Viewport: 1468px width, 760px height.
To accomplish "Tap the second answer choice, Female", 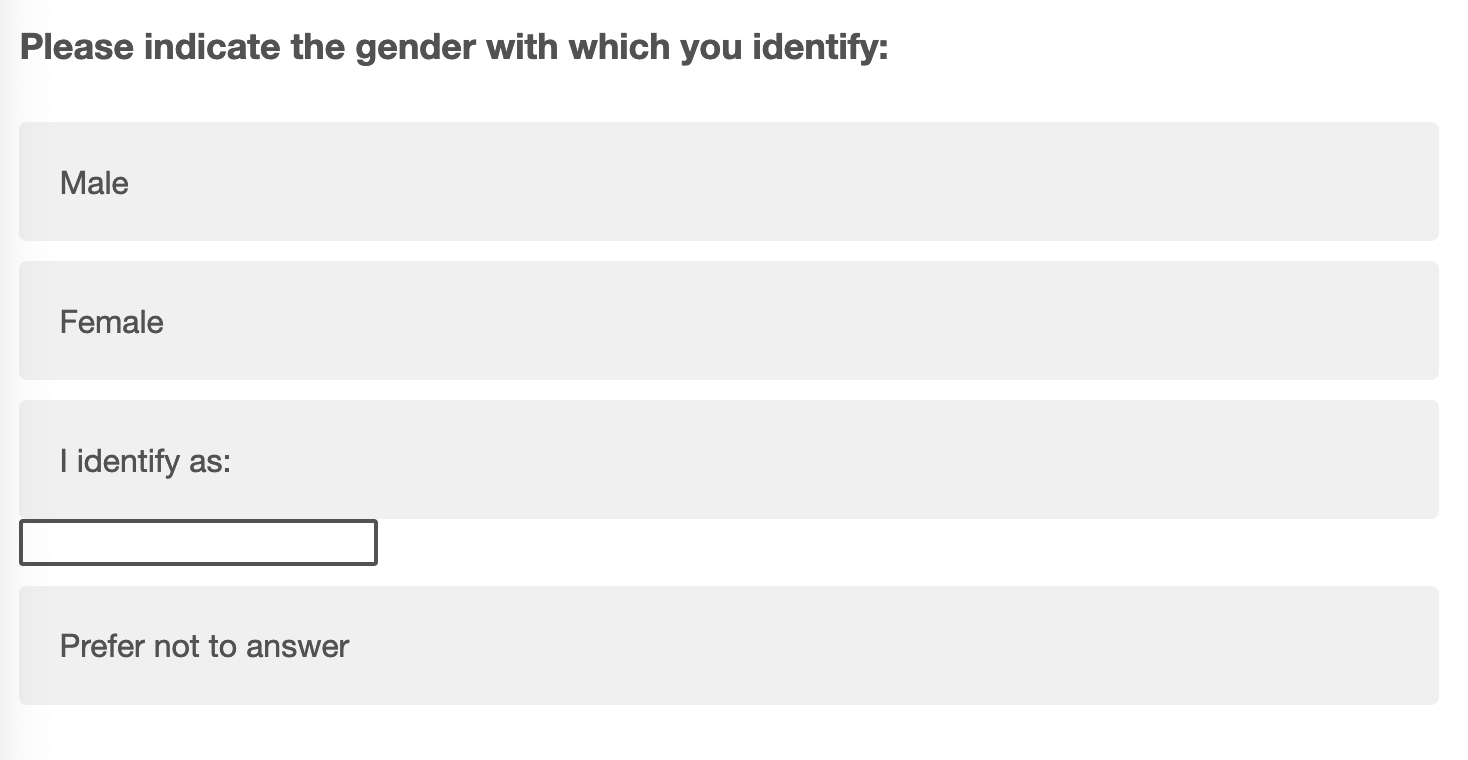I will pos(728,321).
